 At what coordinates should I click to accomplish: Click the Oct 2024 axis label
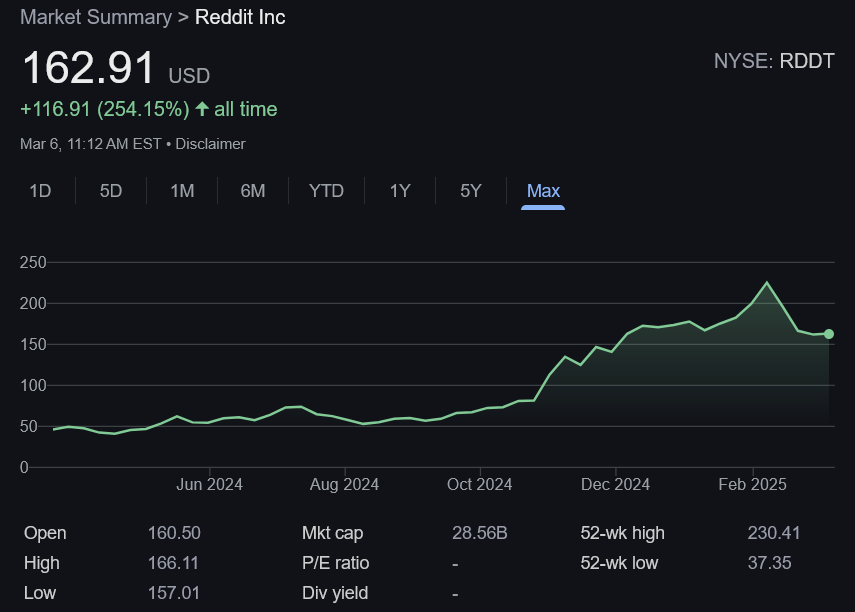(479, 484)
